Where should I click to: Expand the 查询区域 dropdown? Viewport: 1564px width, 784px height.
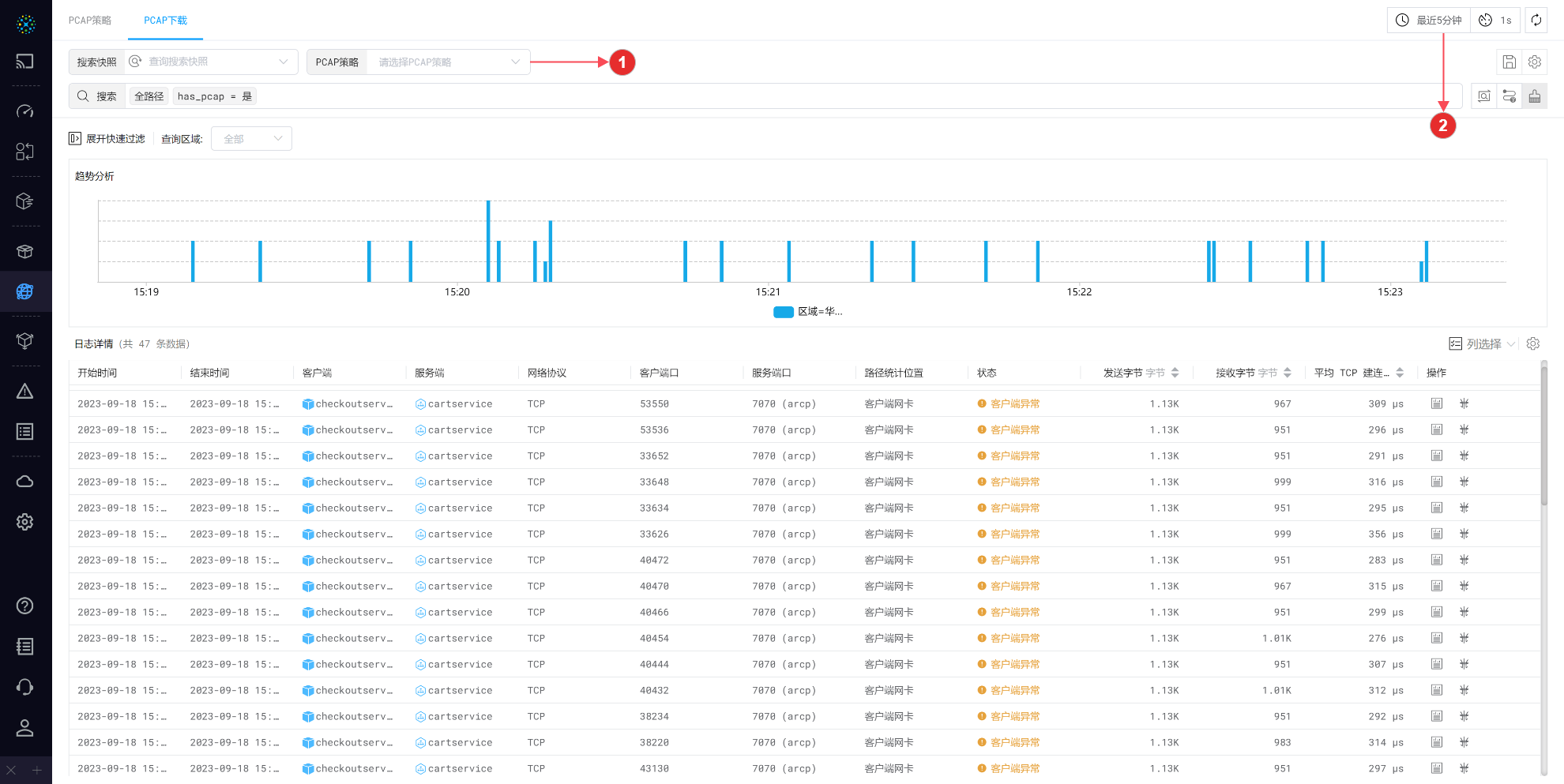251,139
